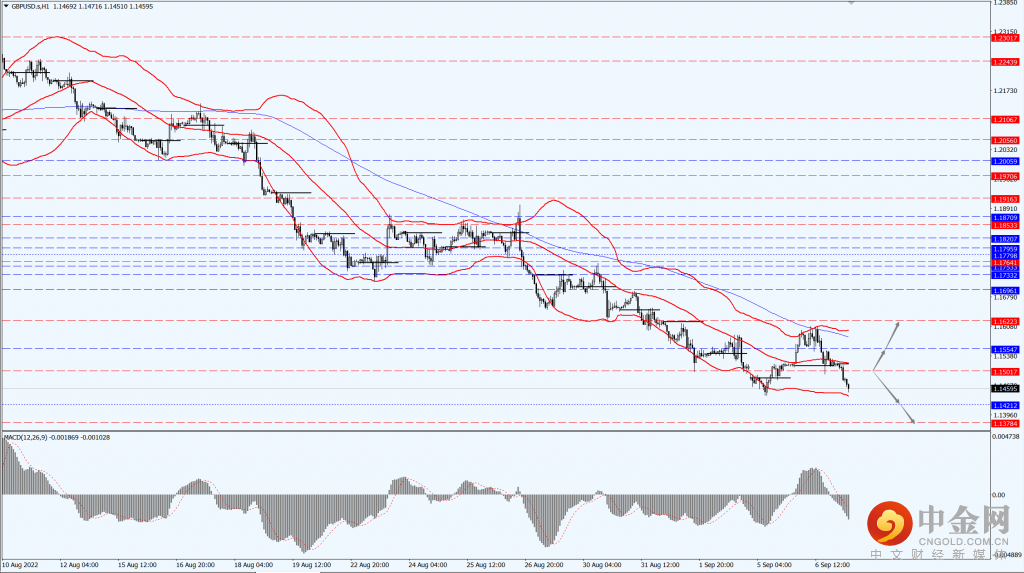Click the 1 Sep 20:00 time label

tap(717, 565)
